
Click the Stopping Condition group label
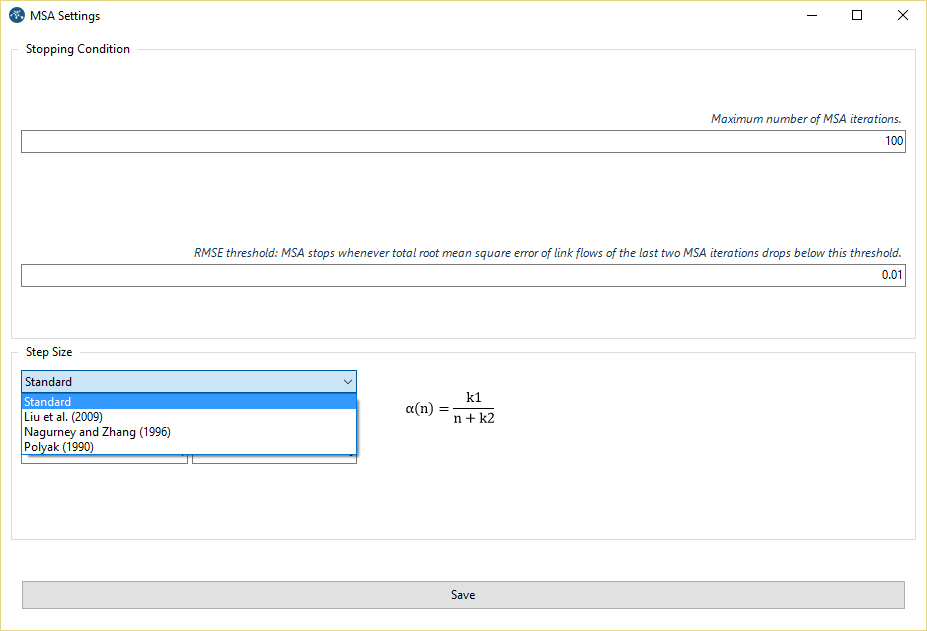78,49
